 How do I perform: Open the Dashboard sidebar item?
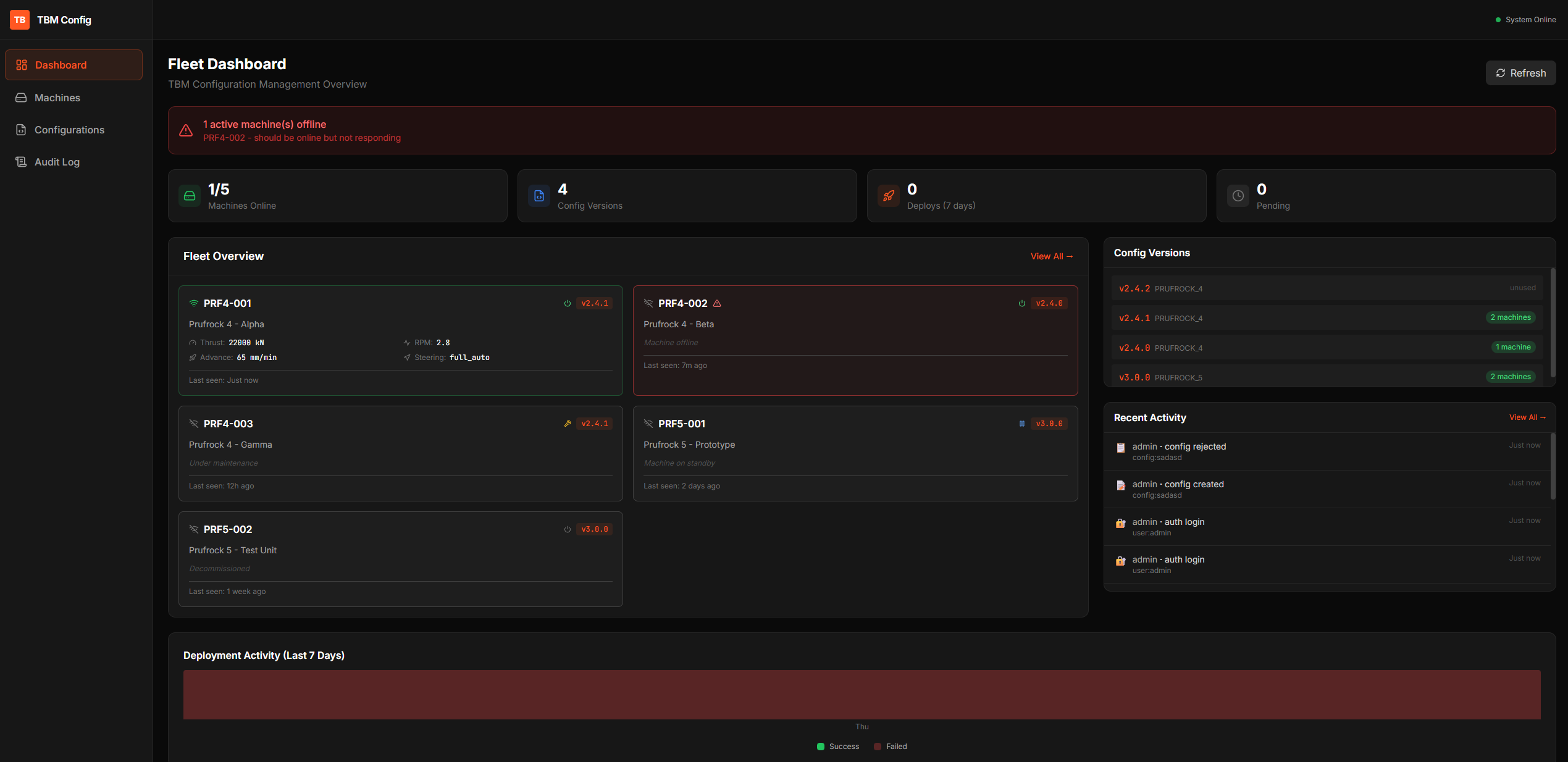click(x=73, y=65)
